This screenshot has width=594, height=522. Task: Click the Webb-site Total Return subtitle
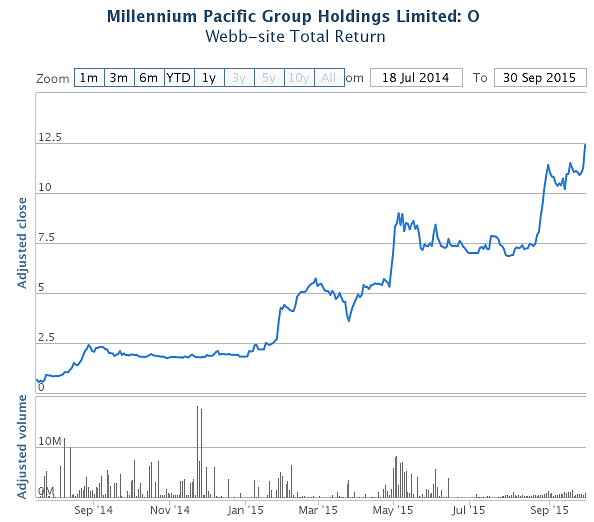tap(295, 37)
